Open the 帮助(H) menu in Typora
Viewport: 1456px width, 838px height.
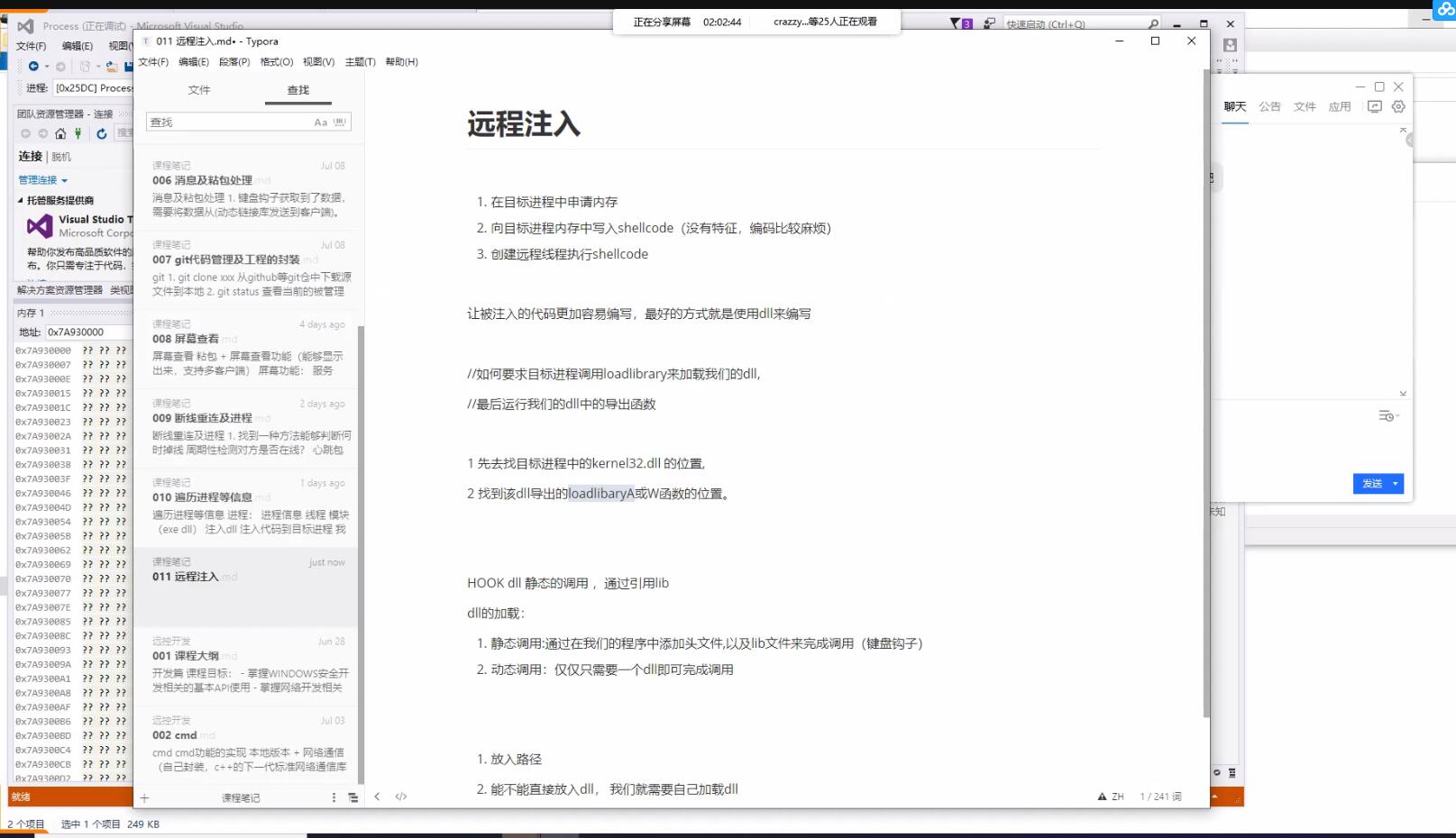(401, 62)
